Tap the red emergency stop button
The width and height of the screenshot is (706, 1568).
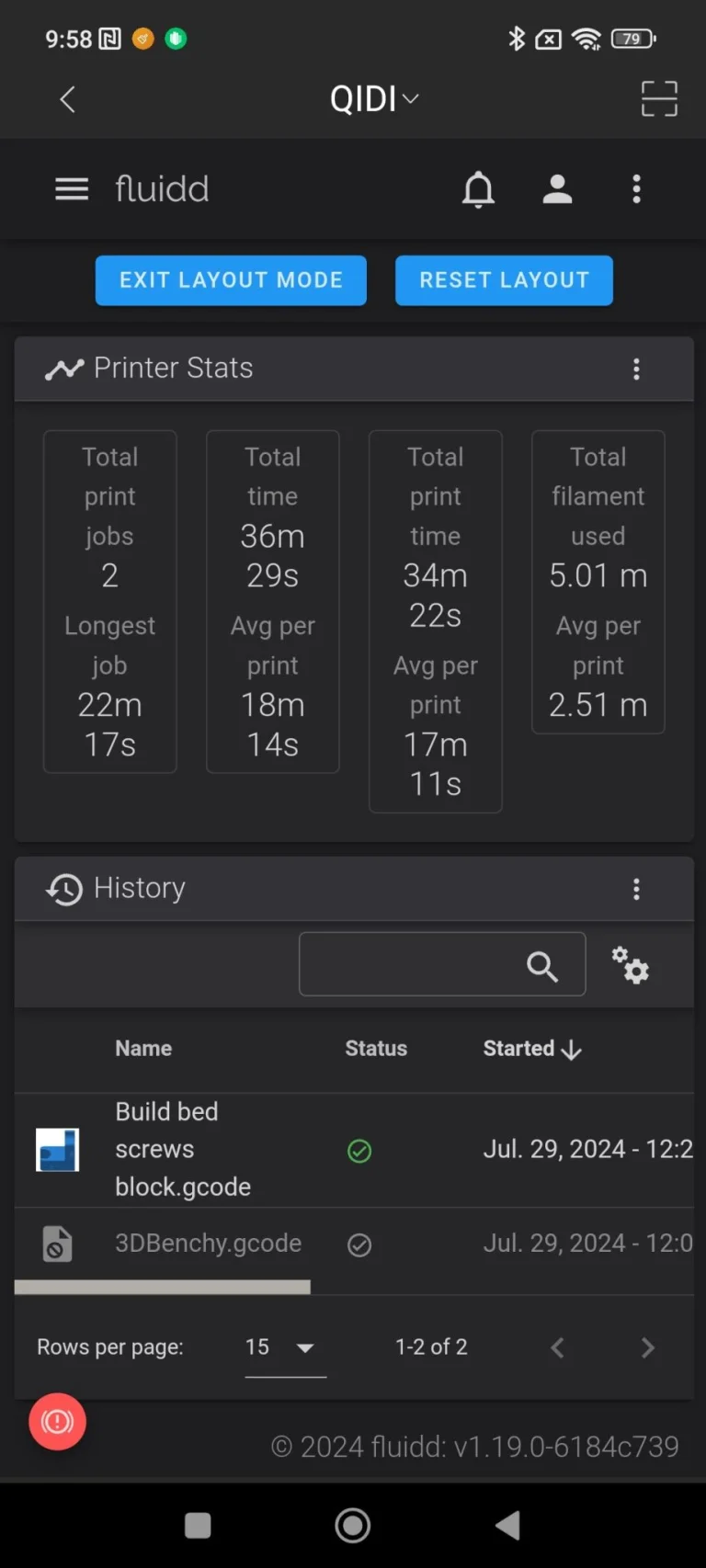point(57,1422)
